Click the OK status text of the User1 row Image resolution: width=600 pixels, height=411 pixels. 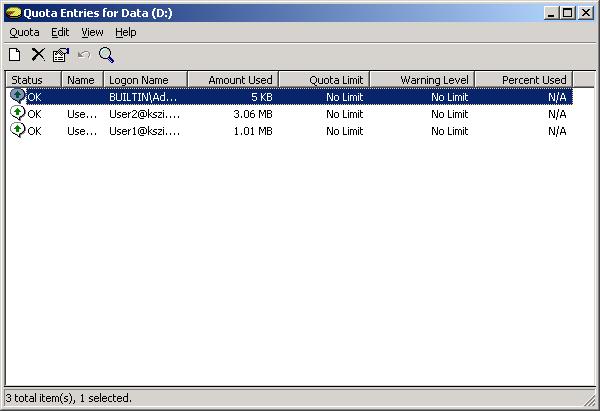coord(34,131)
